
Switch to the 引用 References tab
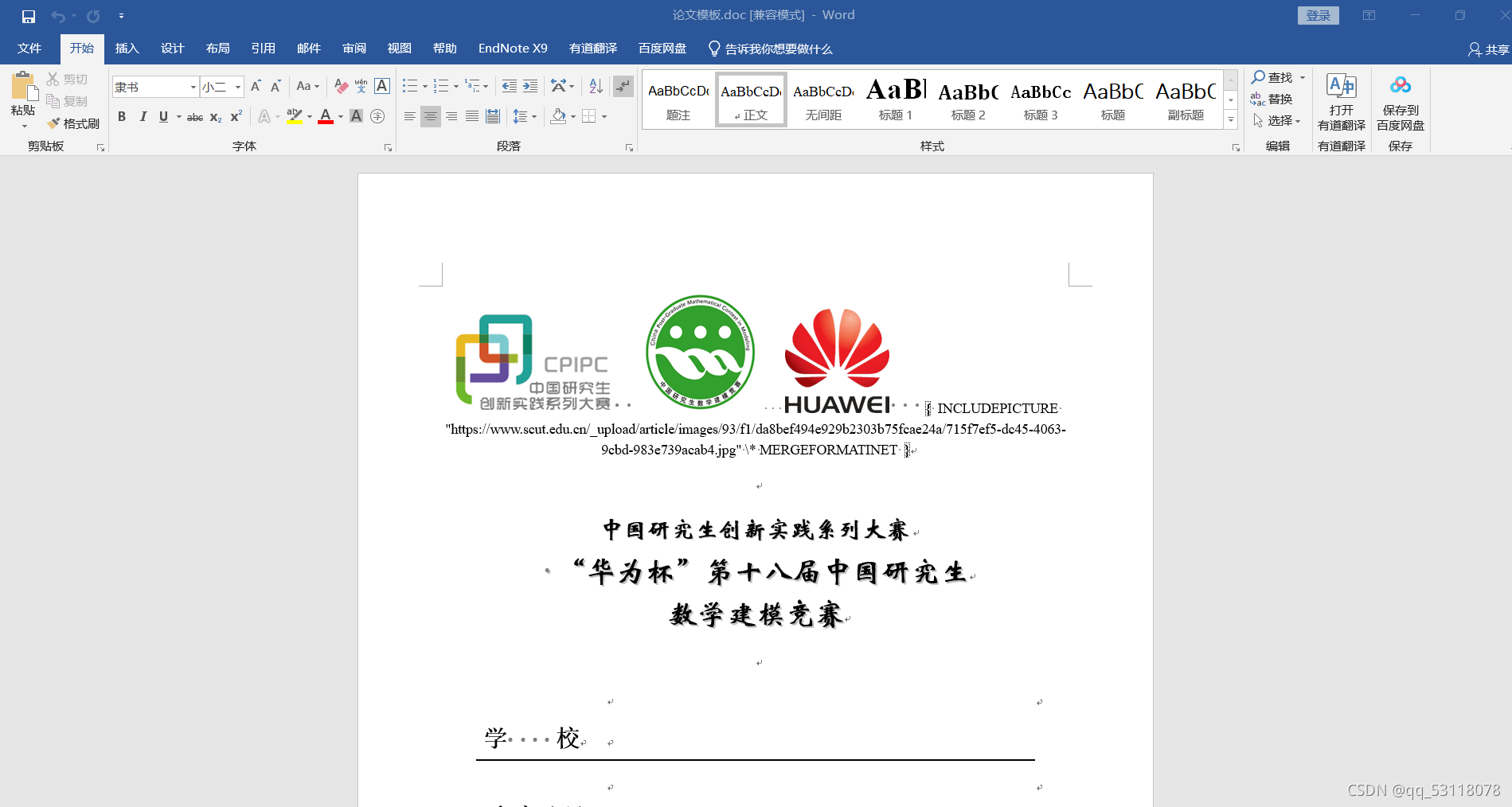(x=264, y=49)
